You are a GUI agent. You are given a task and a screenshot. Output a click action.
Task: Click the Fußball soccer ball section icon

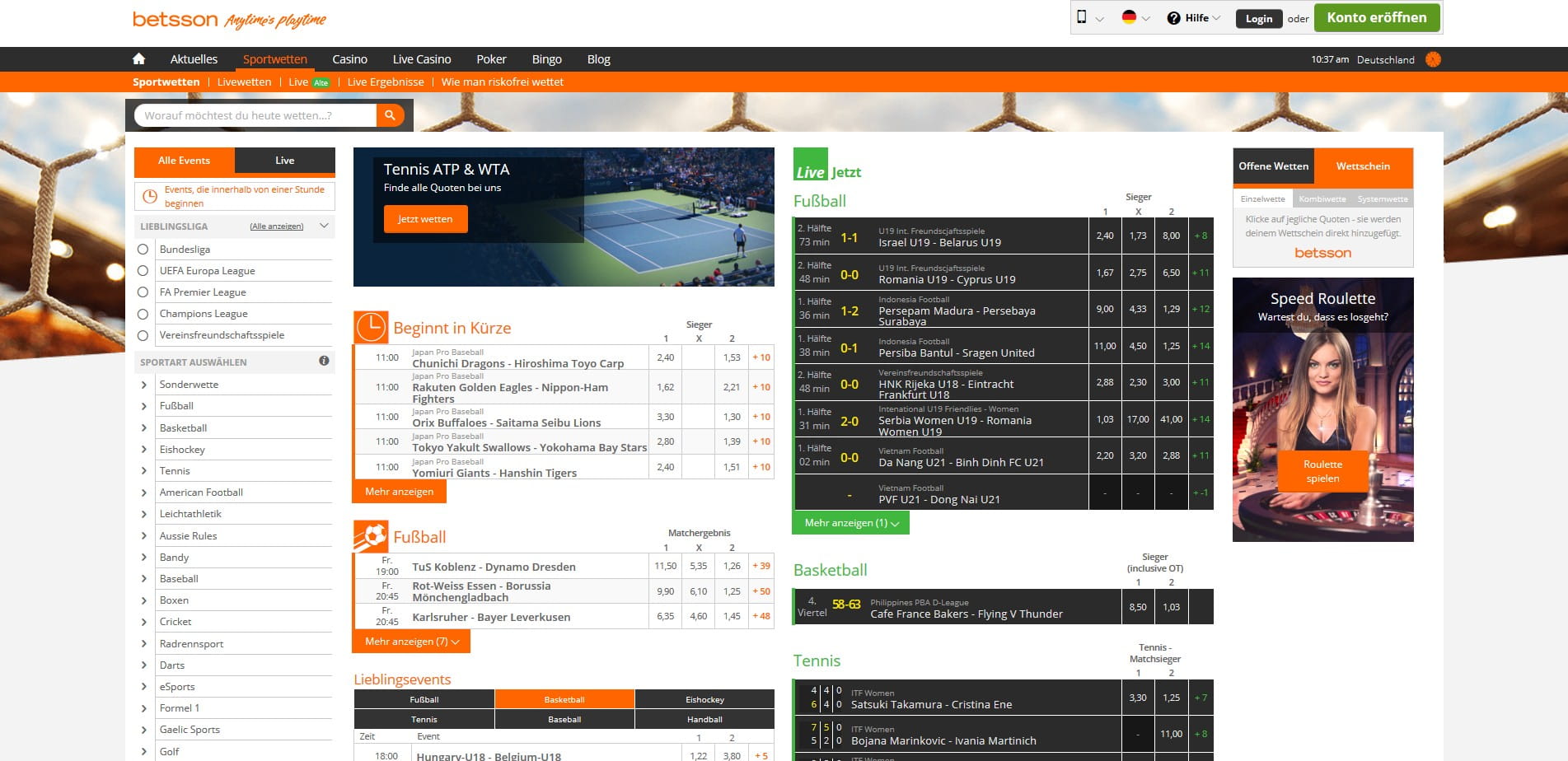point(371,536)
